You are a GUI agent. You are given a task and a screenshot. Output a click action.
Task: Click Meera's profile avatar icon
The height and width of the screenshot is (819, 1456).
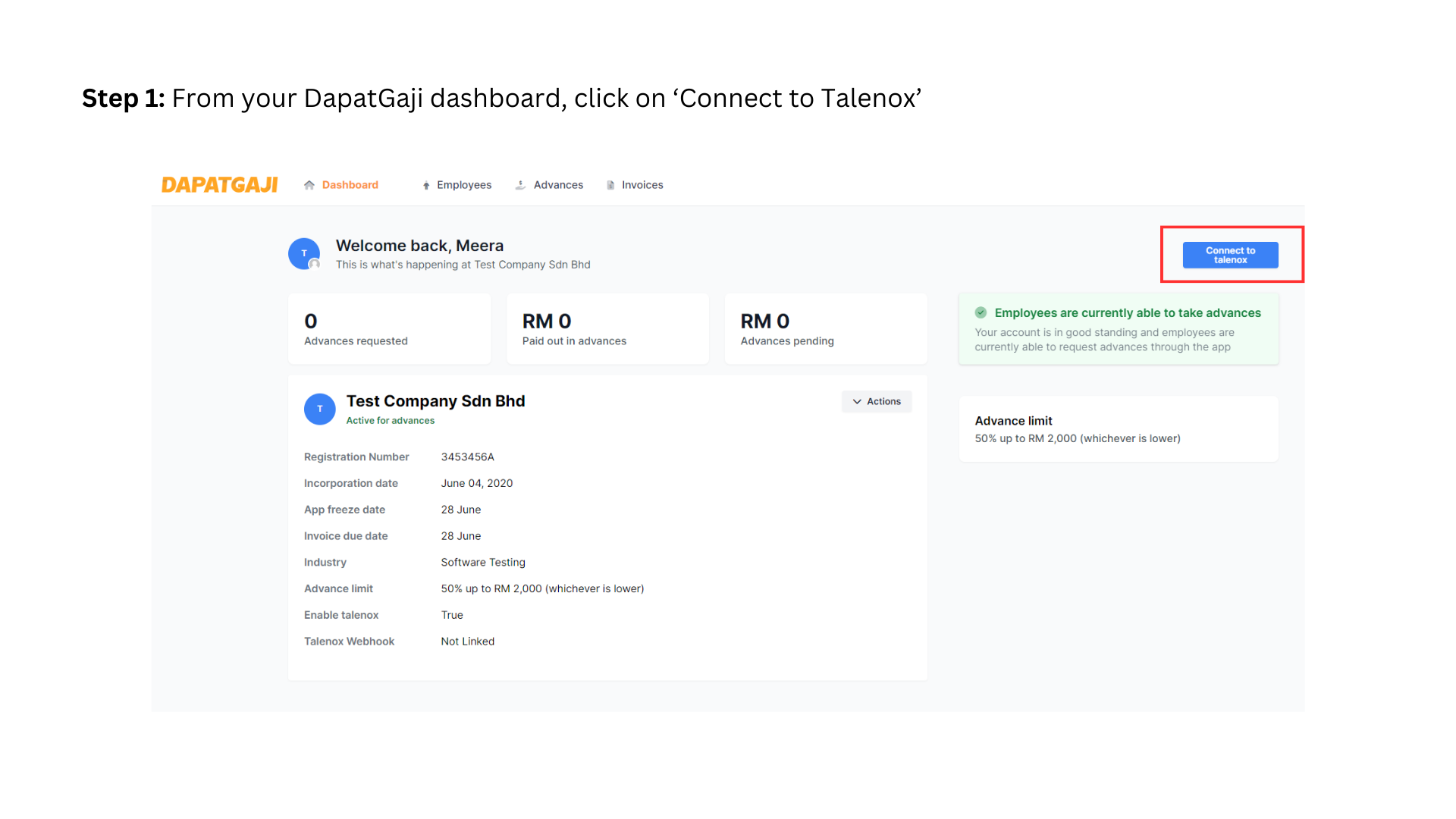click(x=304, y=254)
